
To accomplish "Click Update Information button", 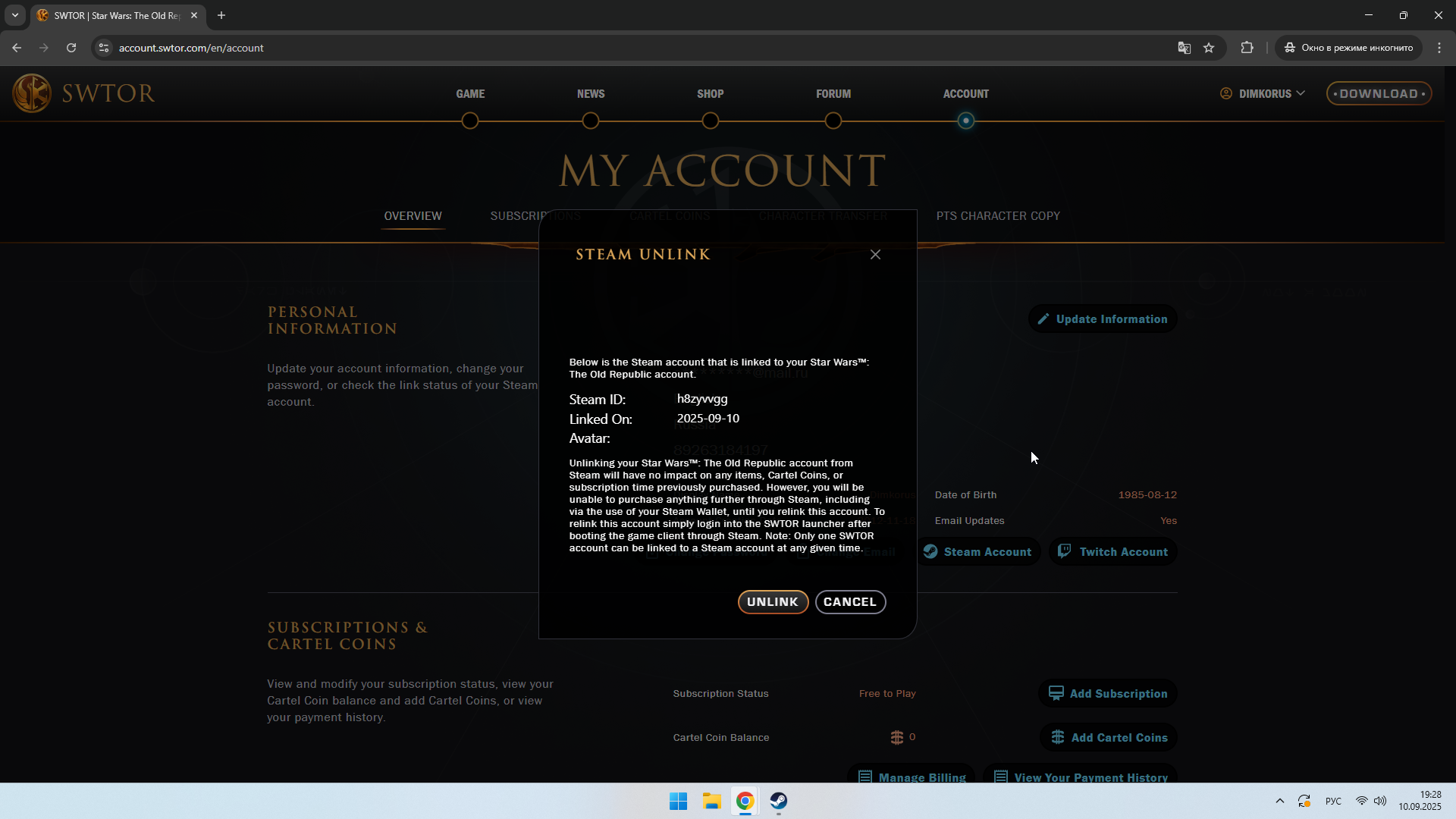I will 1103,319.
